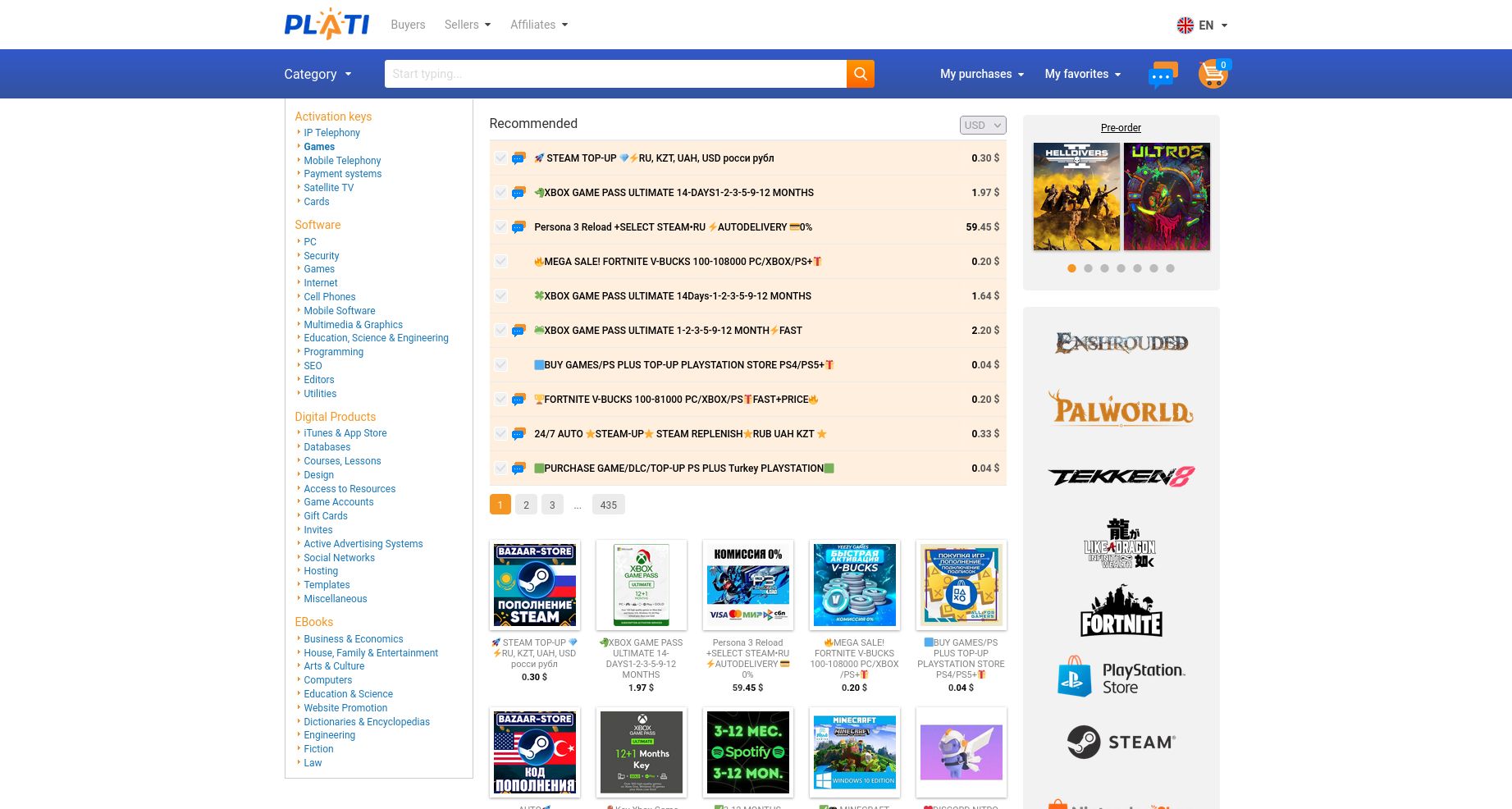Viewport: 1512px width, 809px height.
Task: Open the Buyers menu item
Action: [x=408, y=25]
